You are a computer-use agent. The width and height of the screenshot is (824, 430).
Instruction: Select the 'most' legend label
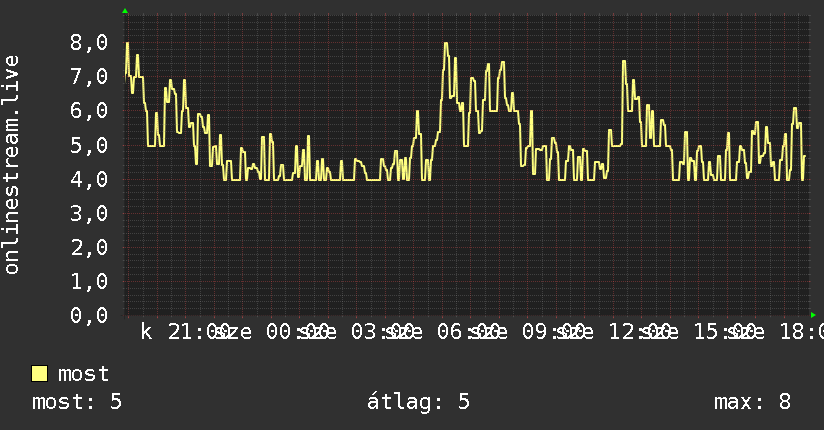pyautogui.click(x=84, y=374)
